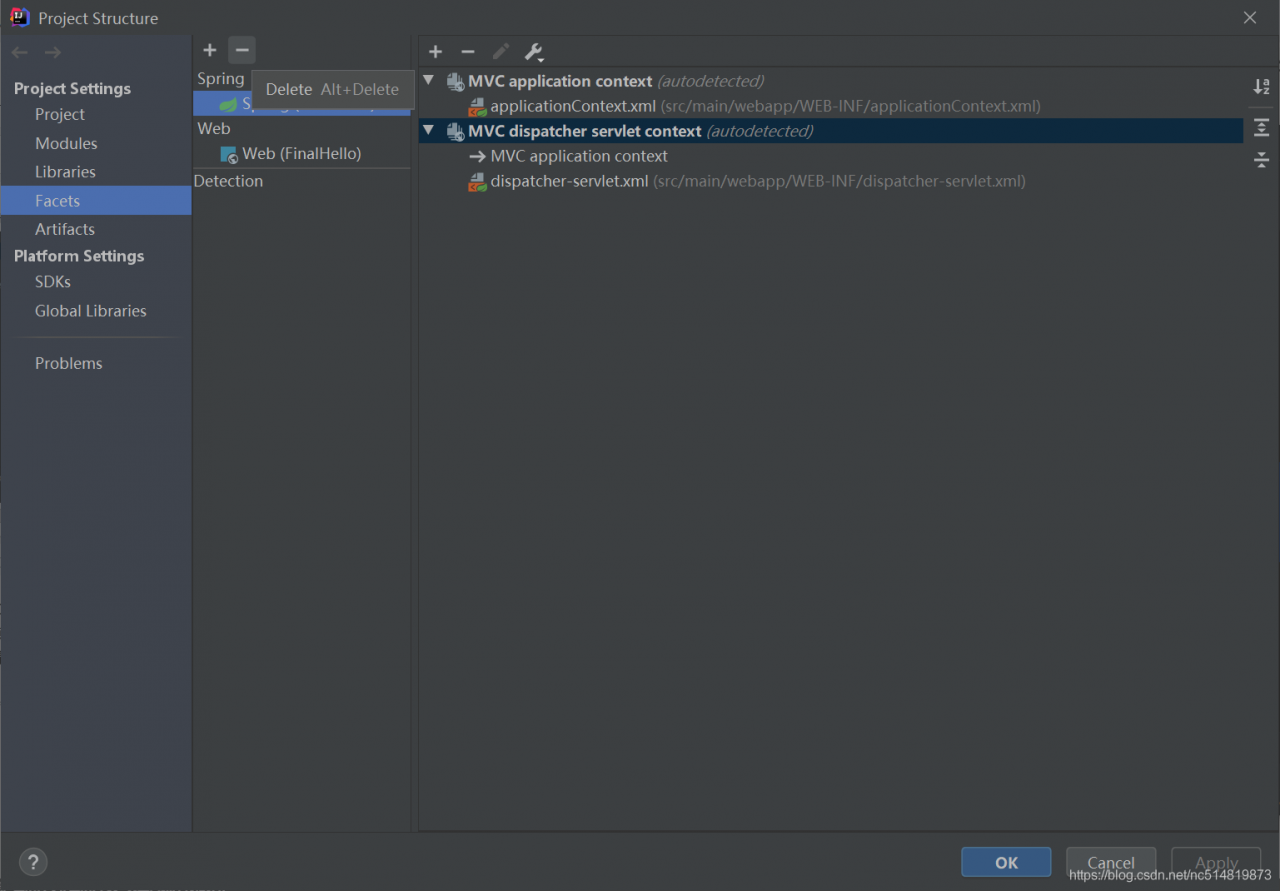Click the OK button
The width and height of the screenshot is (1280, 891).
(1006, 862)
